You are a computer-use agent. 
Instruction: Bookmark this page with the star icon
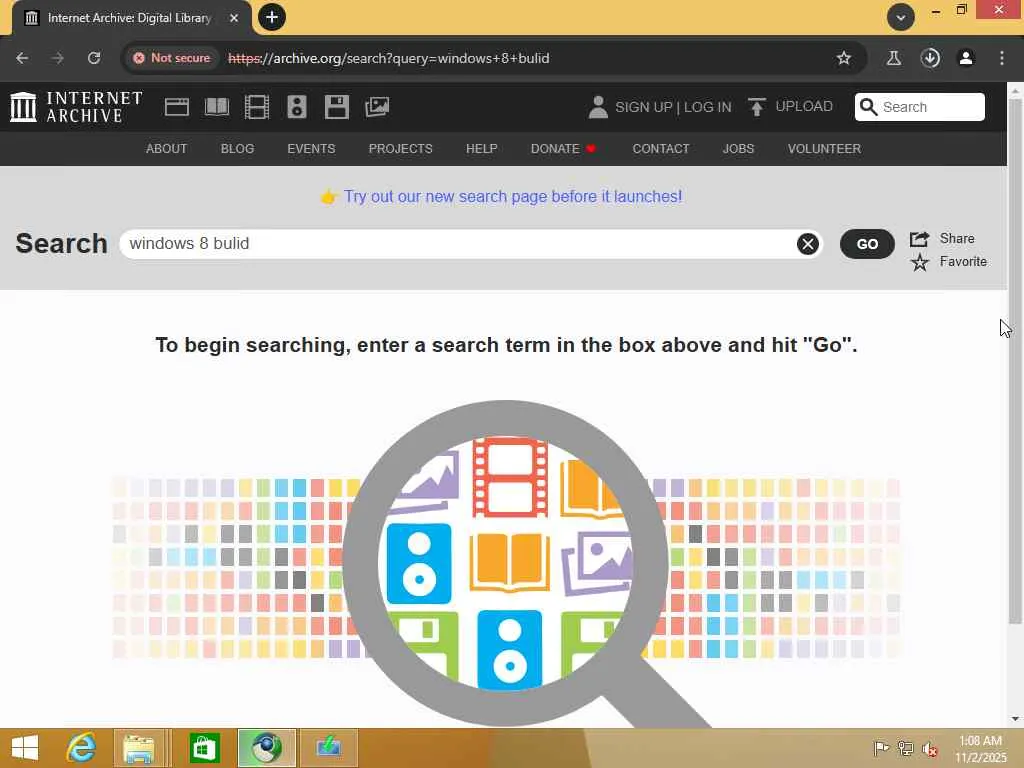click(x=844, y=58)
